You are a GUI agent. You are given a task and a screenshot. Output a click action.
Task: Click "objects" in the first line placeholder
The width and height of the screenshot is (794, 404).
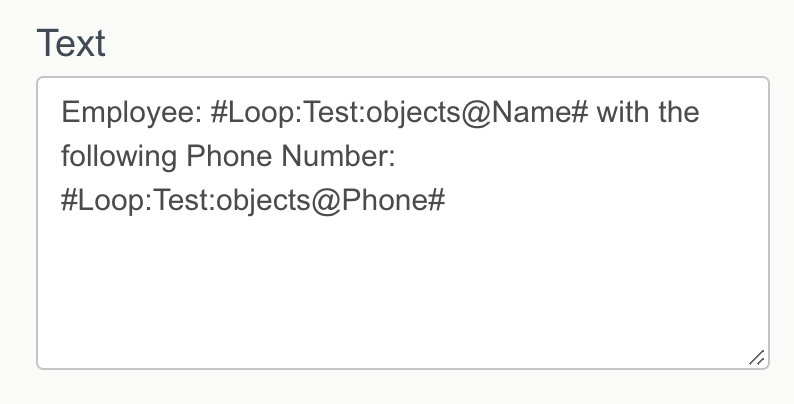pyautogui.click(x=412, y=111)
